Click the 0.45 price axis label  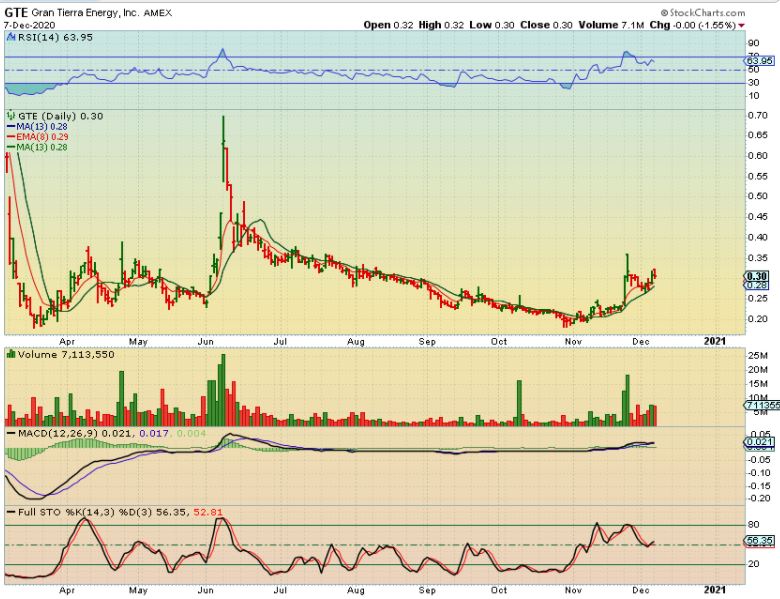pyautogui.click(x=758, y=216)
